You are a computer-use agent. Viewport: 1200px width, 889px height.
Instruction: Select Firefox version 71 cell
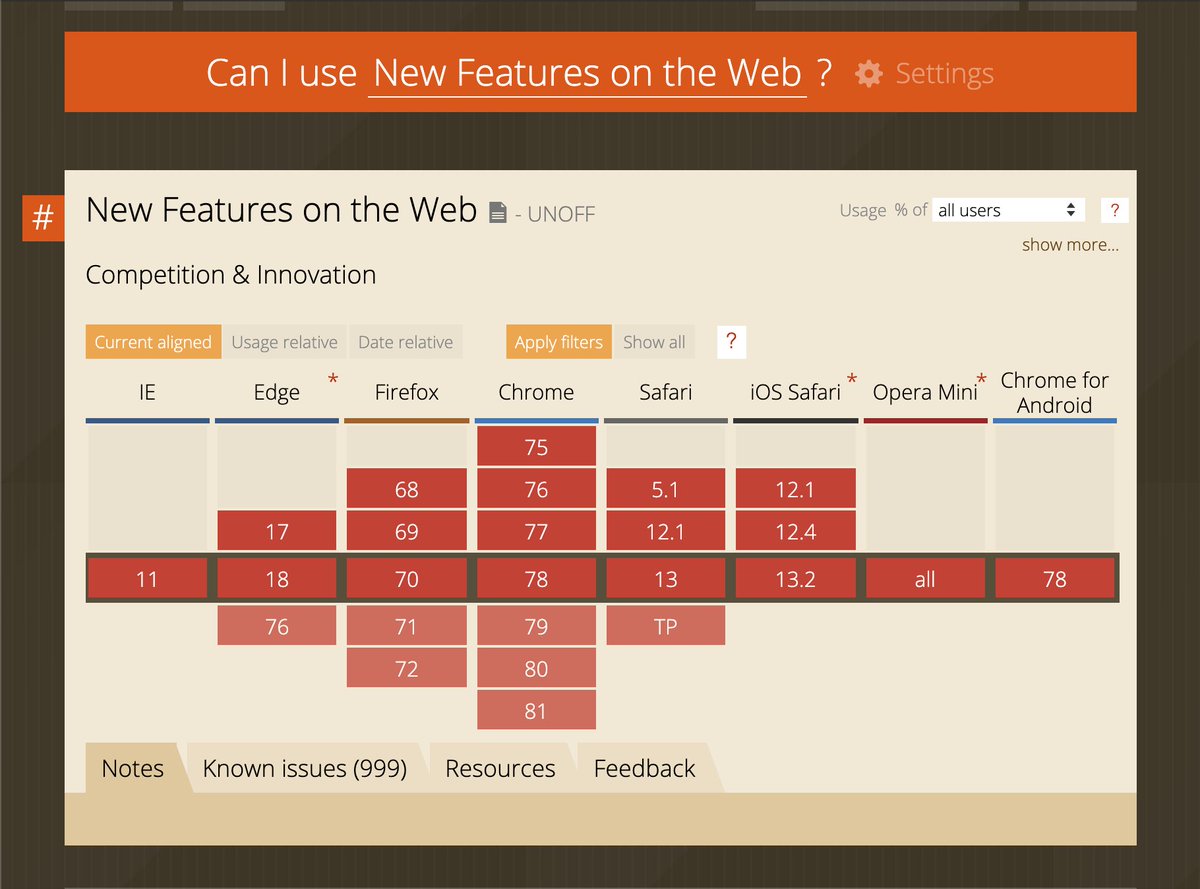point(407,627)
